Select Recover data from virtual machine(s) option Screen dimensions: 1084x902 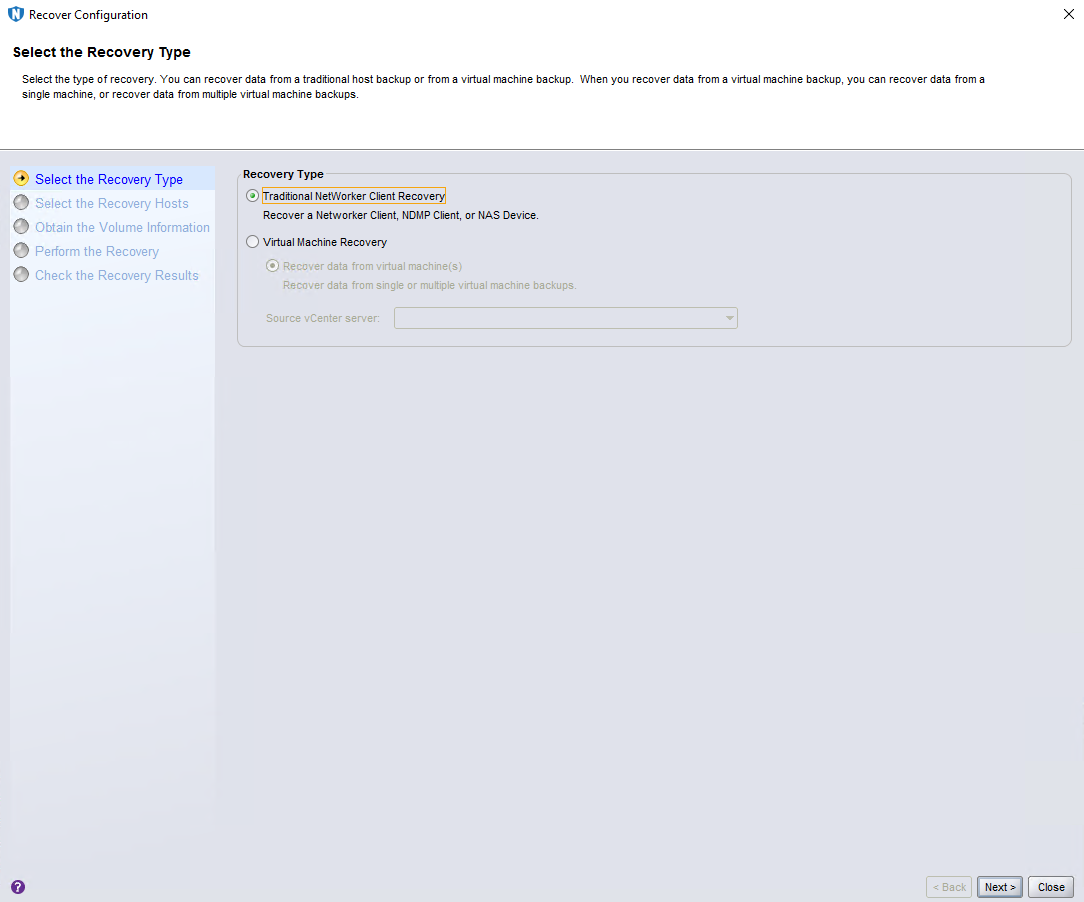coord(272,266)
